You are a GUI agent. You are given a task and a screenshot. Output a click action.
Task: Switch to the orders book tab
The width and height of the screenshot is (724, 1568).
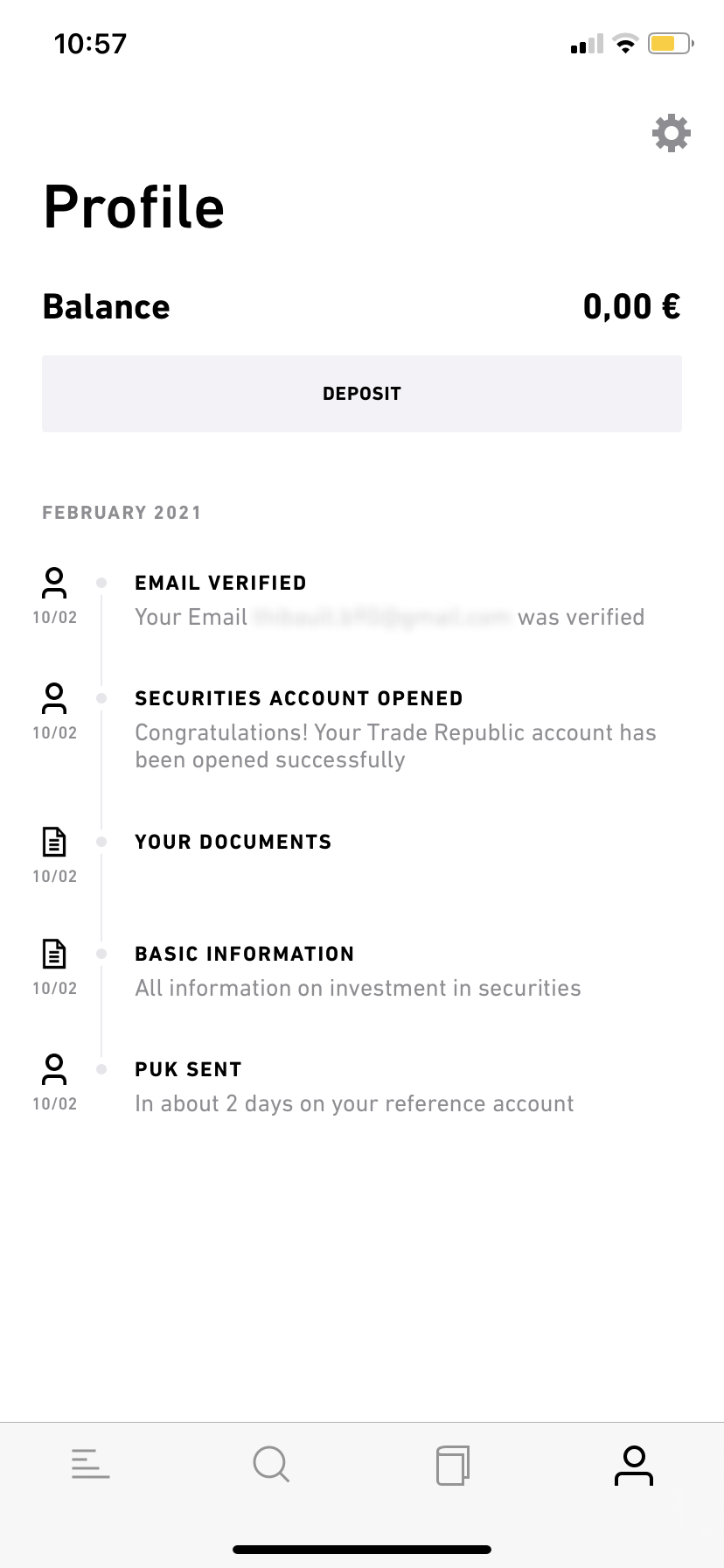pyautogui.click(x=453, y=1465)
